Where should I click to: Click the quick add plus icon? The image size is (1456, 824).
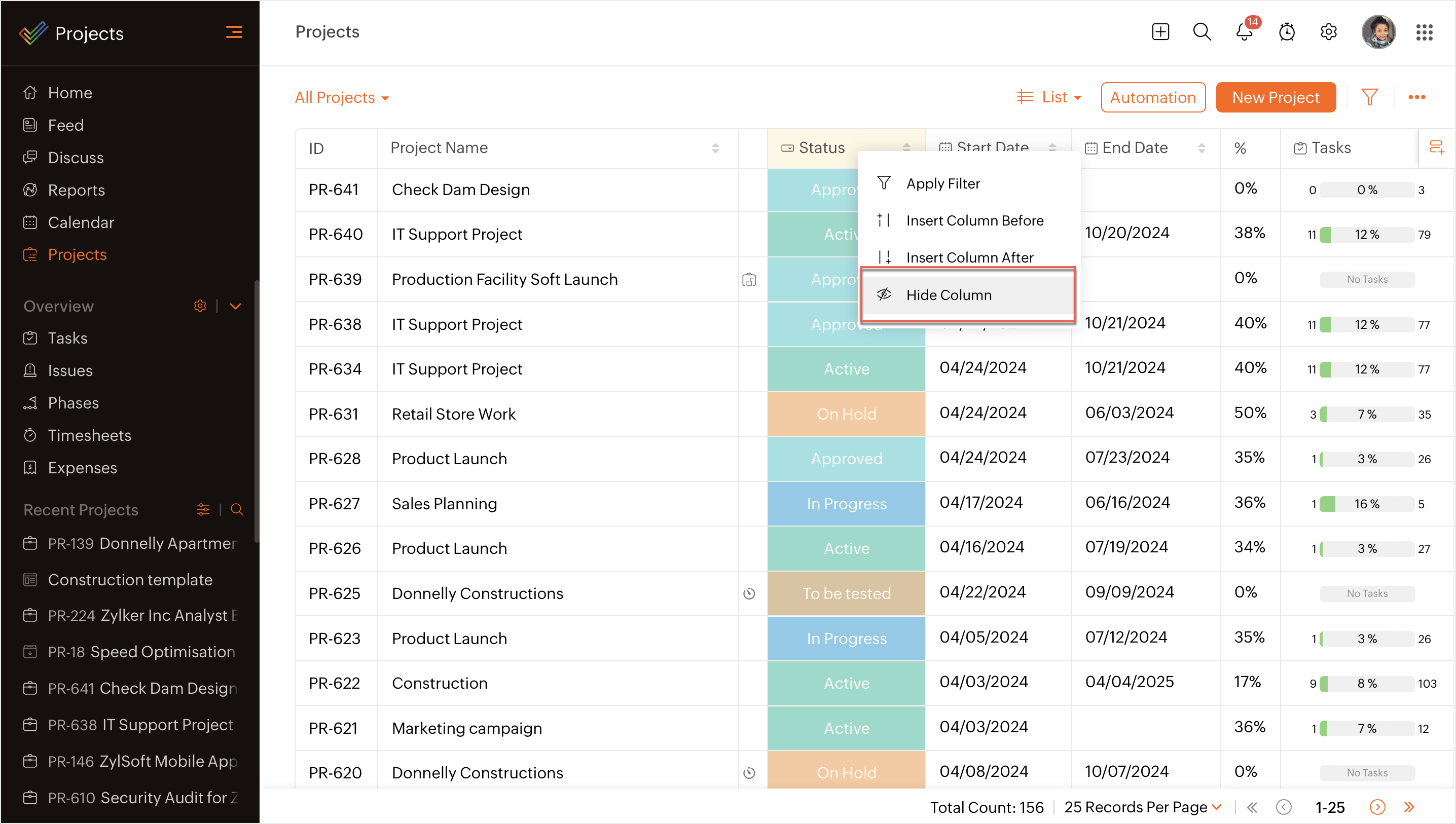(1160, 32)
